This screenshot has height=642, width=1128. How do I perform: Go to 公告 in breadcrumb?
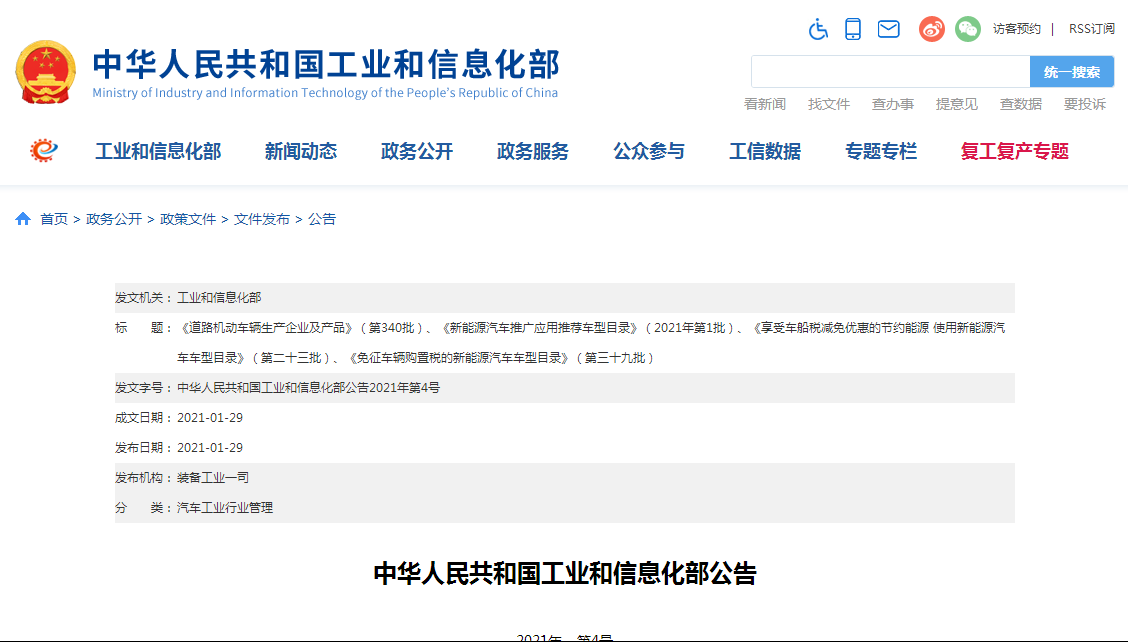[x=322, y=219]
